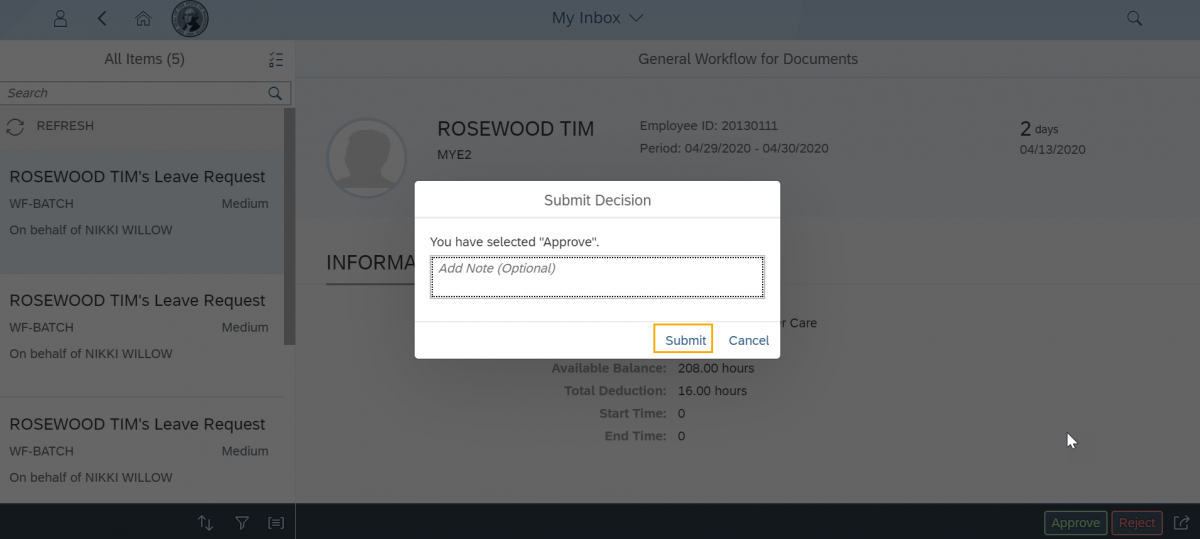Toggle multi-select mode for inbox items
Viewport: 1200px width, 539px height.
tap(276, 60)
